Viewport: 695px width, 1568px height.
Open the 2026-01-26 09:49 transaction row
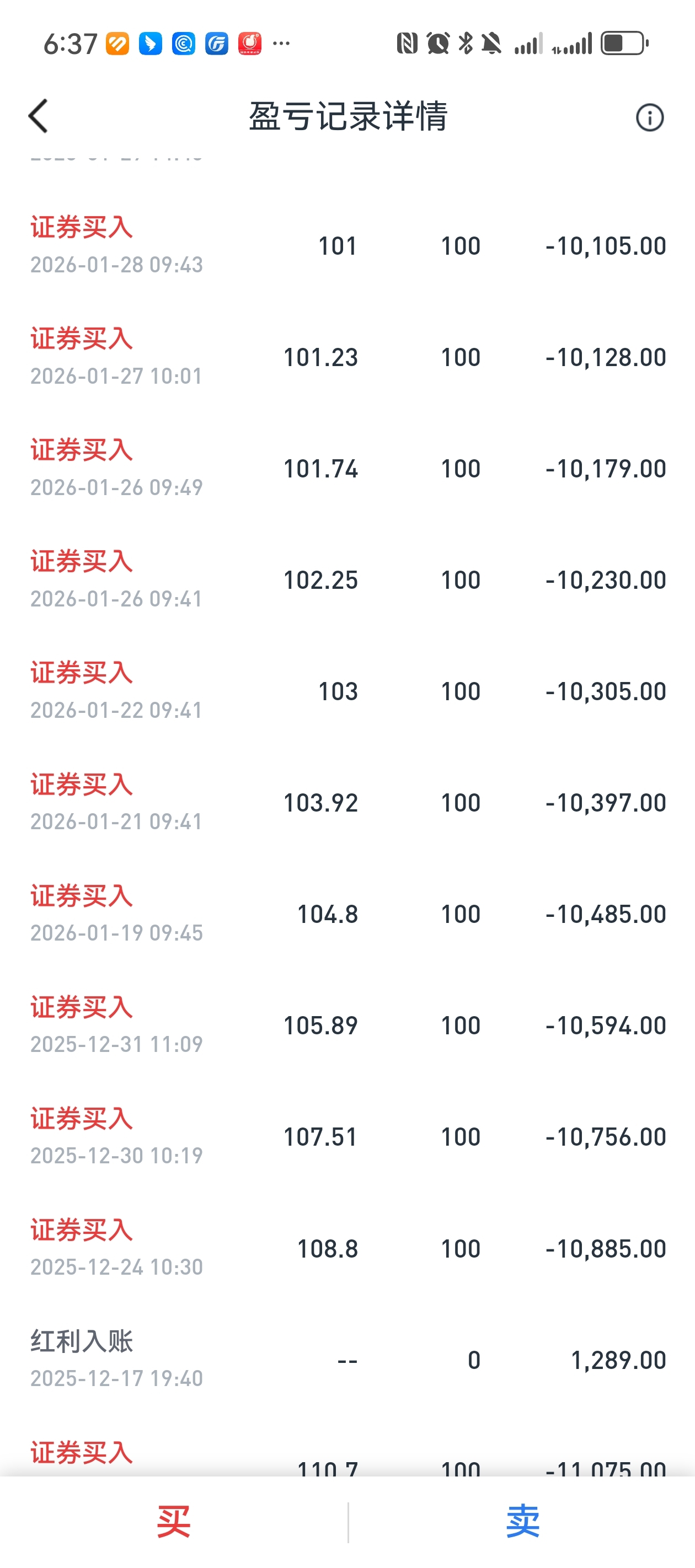347,469
